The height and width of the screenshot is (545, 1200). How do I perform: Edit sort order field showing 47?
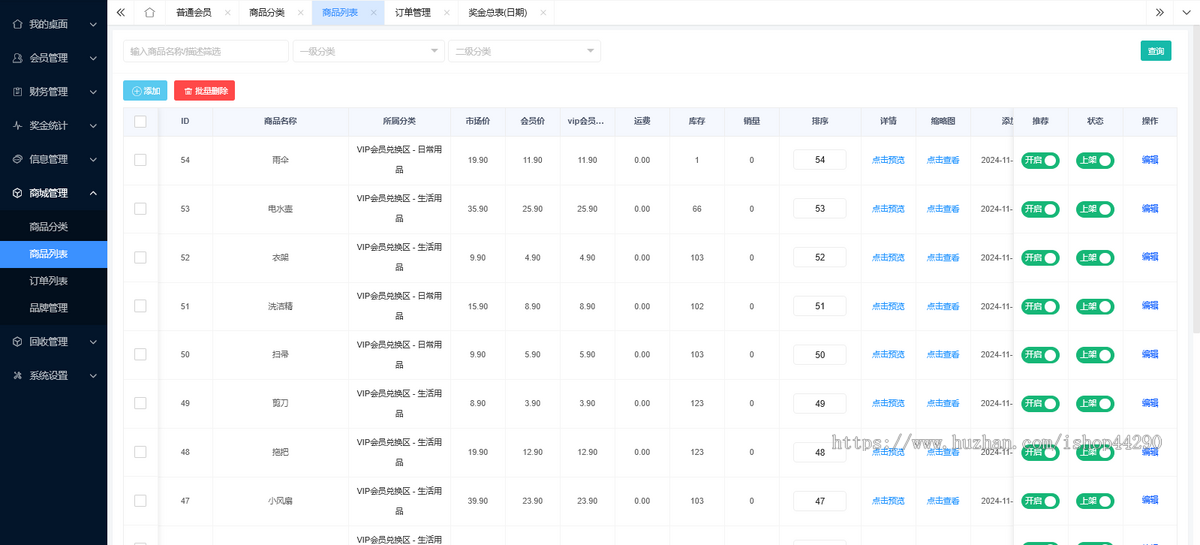[x=819, y=500]
